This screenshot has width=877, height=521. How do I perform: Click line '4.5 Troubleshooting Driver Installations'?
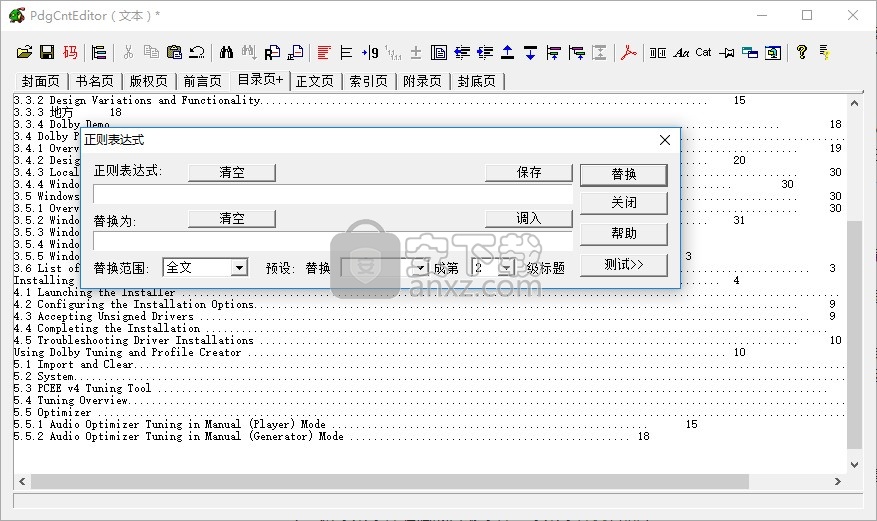[x=134, y=340]
